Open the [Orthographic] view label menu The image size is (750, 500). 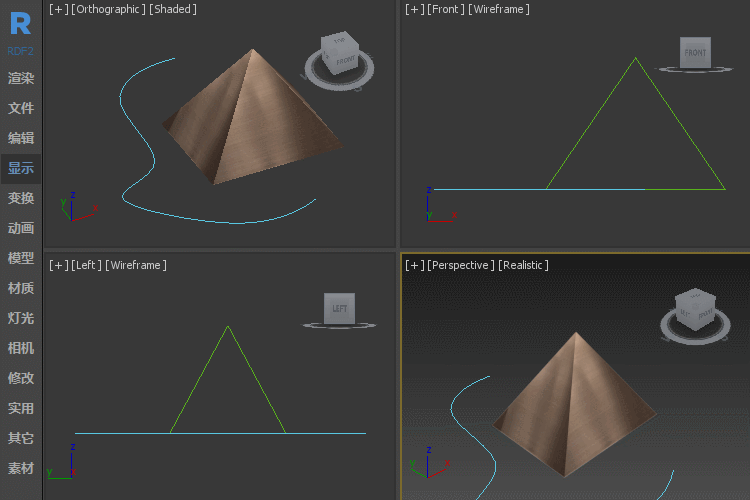[108, 9]
